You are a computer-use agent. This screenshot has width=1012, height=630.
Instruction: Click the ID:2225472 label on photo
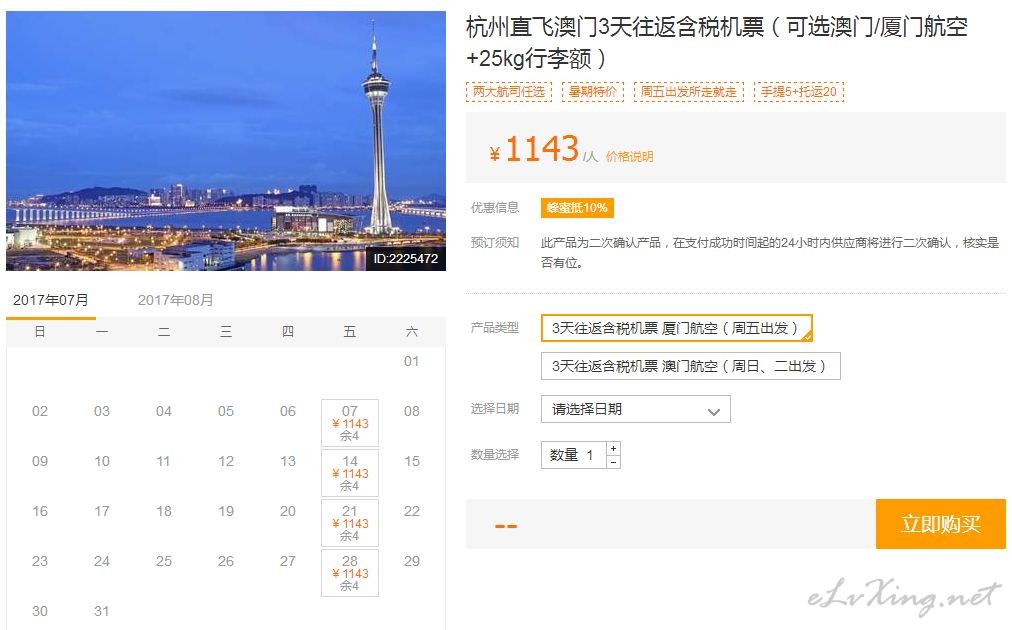pos(405,259)
